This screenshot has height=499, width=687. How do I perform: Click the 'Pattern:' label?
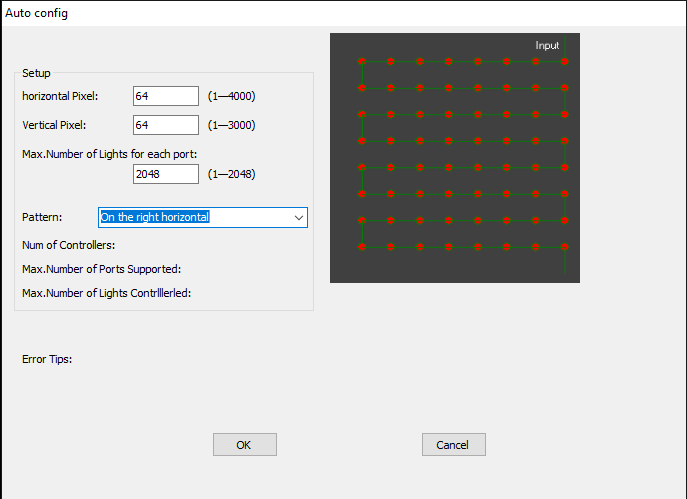click(x=42, y=217)
